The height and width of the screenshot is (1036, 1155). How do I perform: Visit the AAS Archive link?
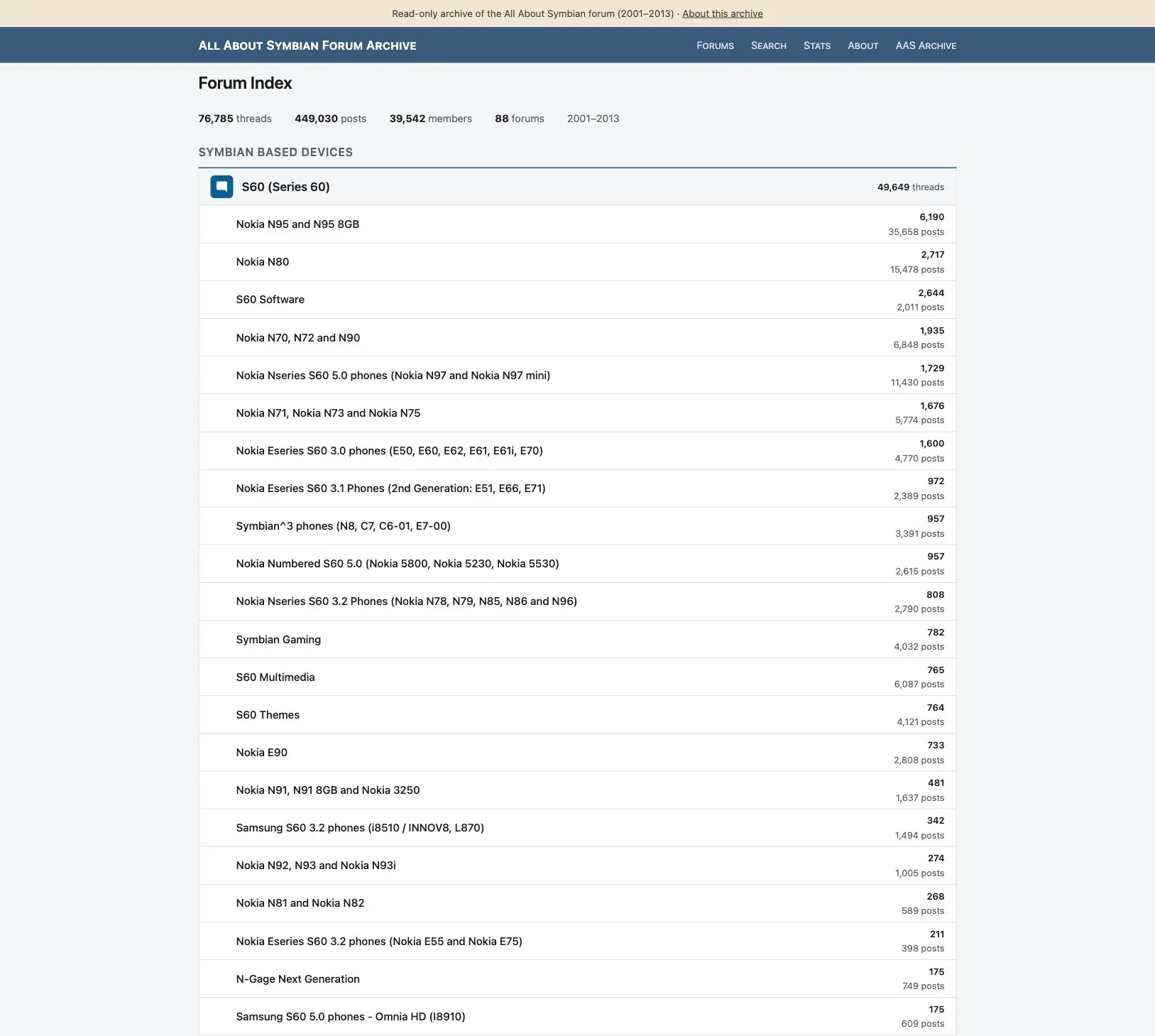click(x=926, y=45)
